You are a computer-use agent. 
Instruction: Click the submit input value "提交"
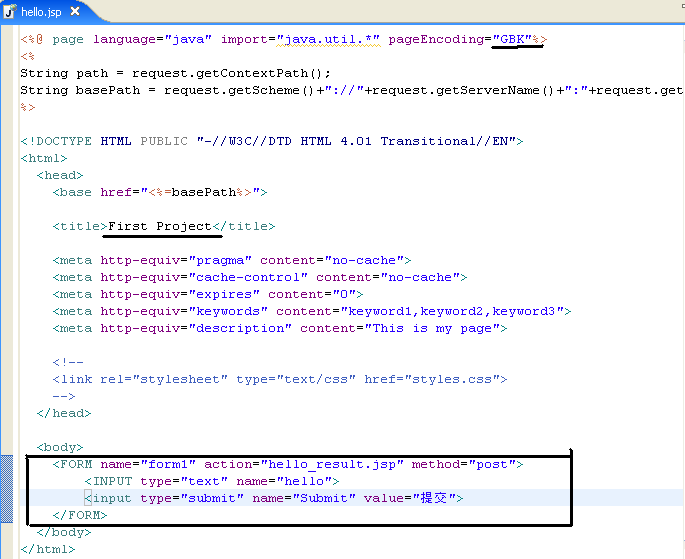(x=435, y=498)
